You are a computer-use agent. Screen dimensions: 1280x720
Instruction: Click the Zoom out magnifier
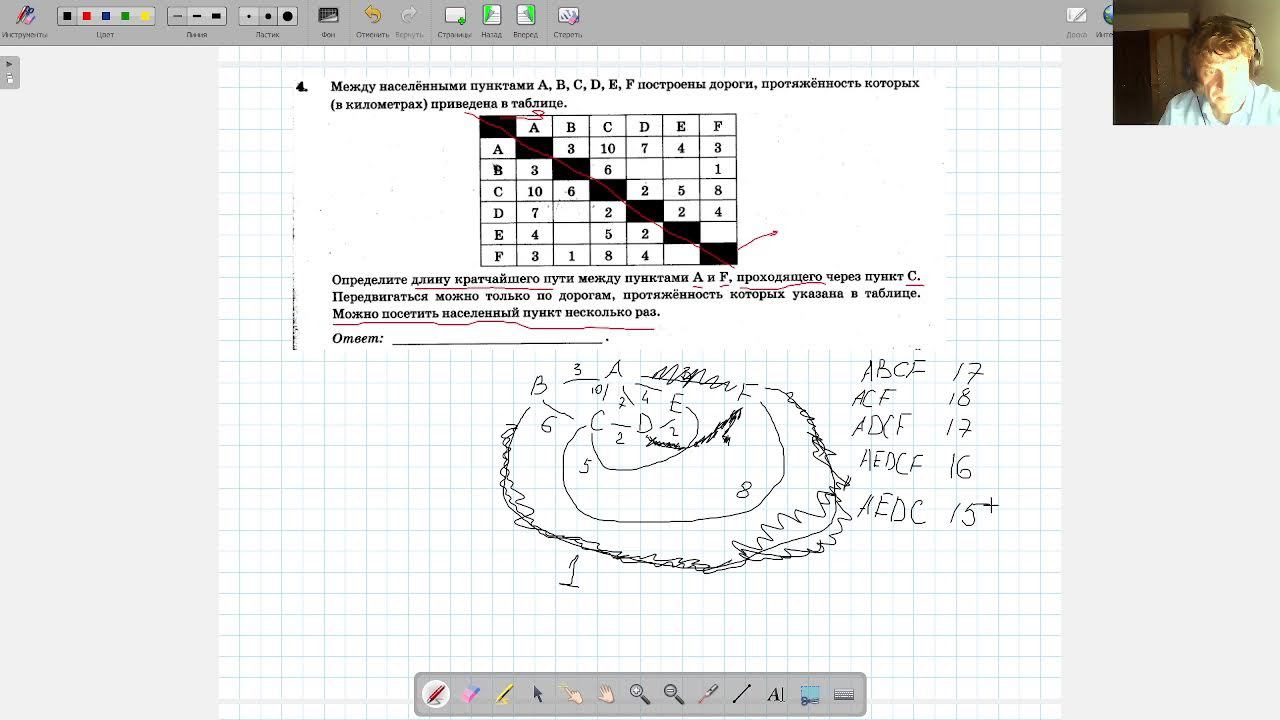pyautogui.click(x=674, y=694)
